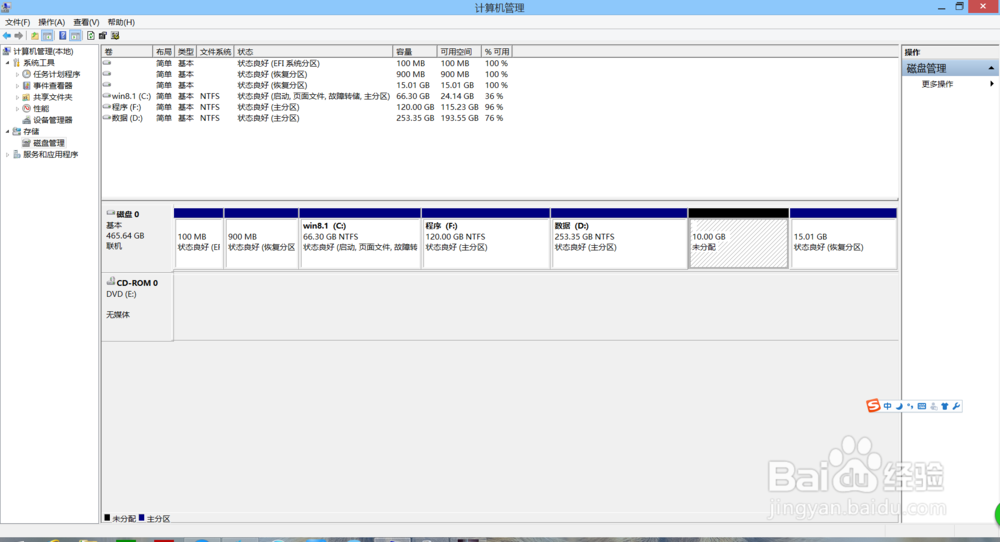The height and width of the screenshot is (542, 1000).
Task: Collapse the 系统工具 tree node
Action: 7,63
